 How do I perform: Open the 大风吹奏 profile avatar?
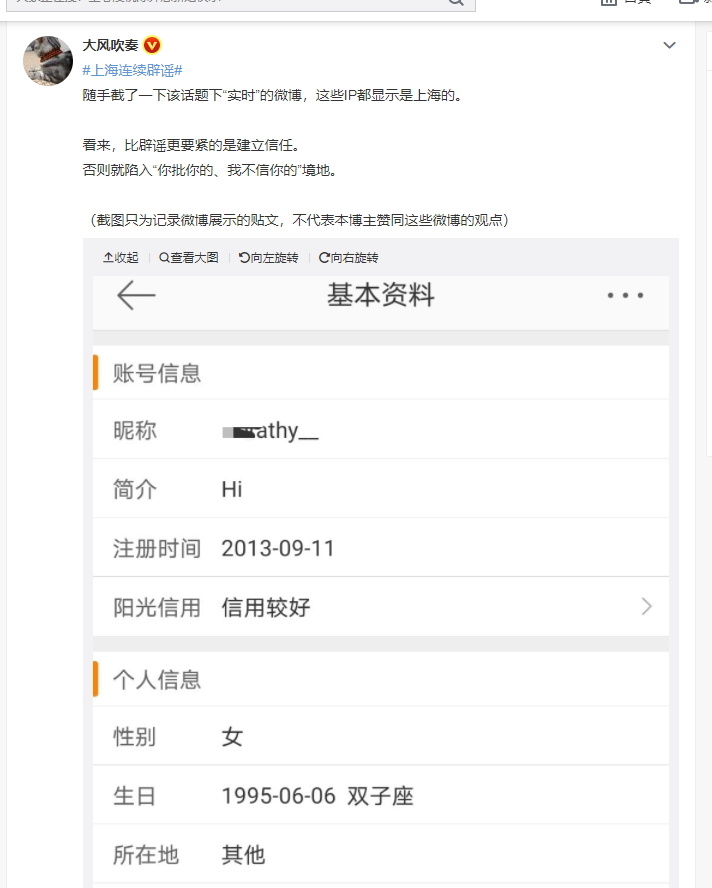(48, 61)
